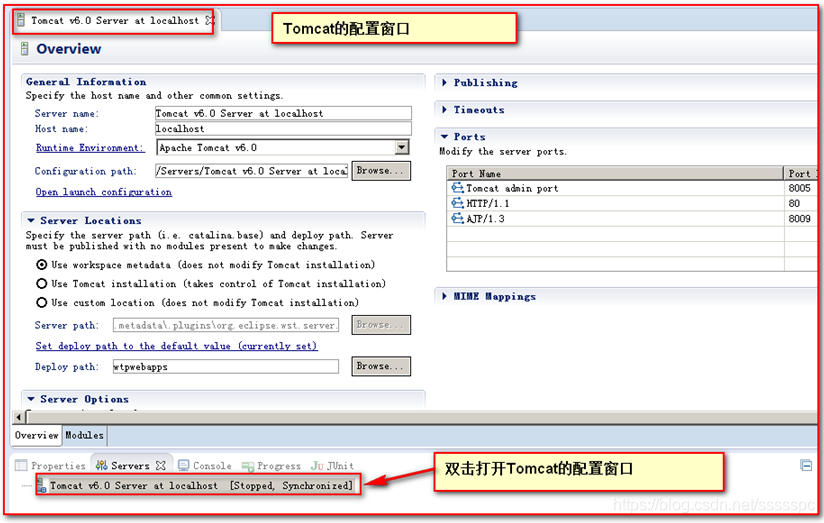Screen dimensions: 824x523
Task: Select the Tomcat admin port row
Action: [631, 188]
